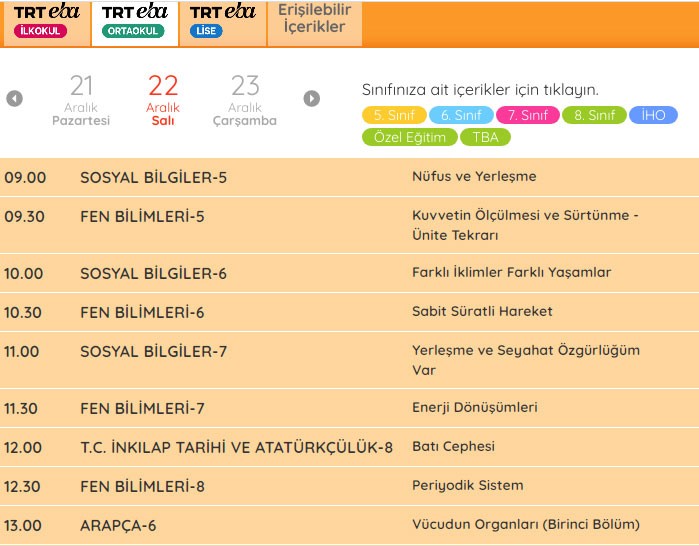
Task: Open the TRT EBA Lise tab
Action: click(222, 22)
